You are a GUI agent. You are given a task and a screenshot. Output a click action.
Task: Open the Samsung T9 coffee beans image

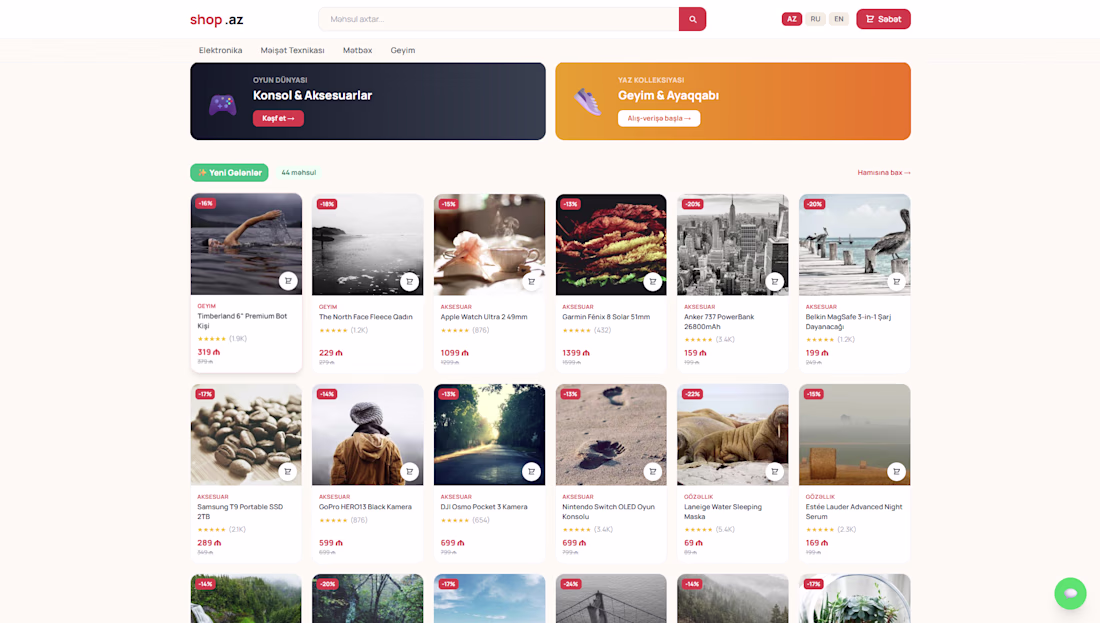pos(246,434)
